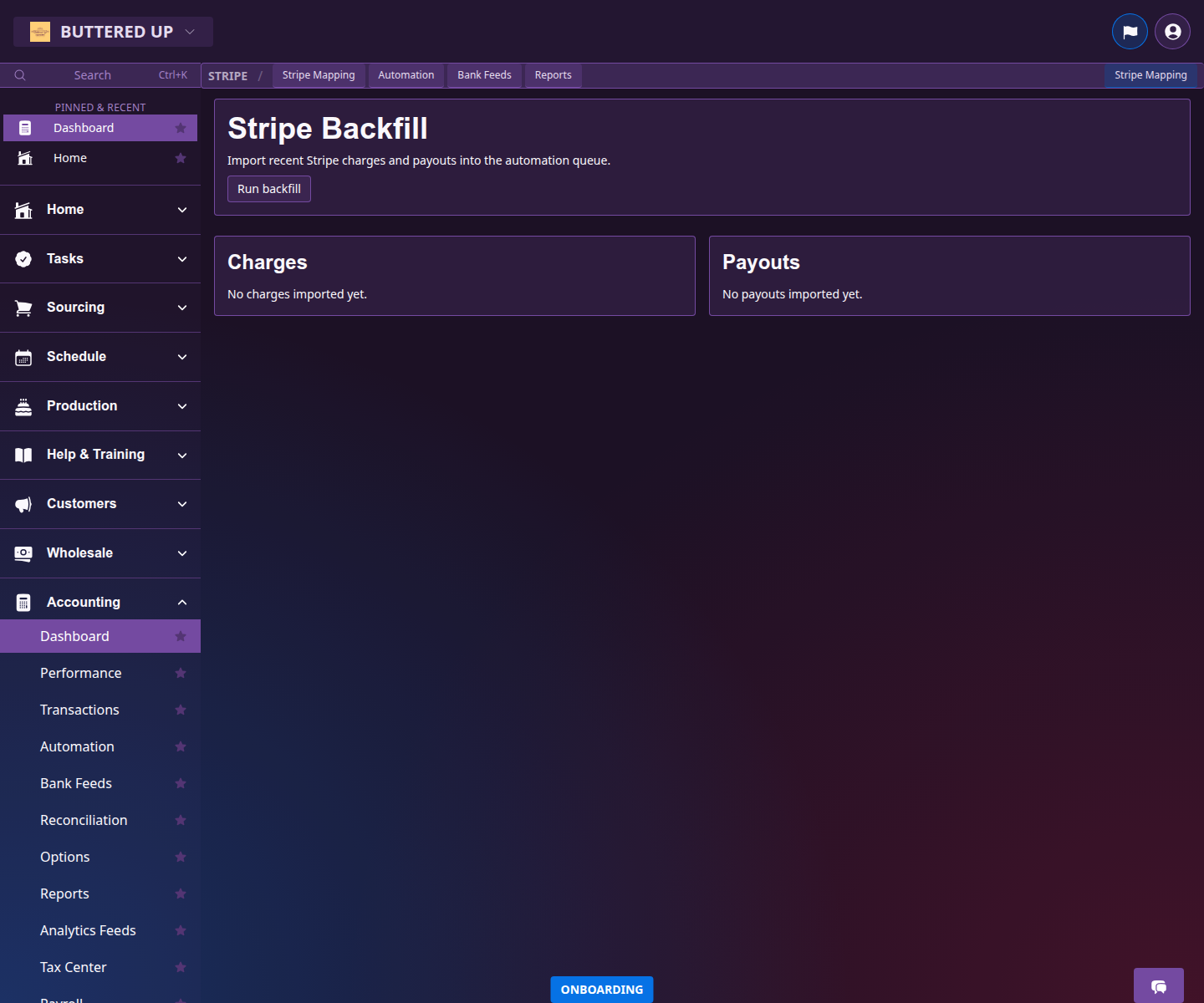The width and height of the screenshot is (1204, 1003).
Task: Switch to the Bank Feeds tab
Action: pos(484,75)
